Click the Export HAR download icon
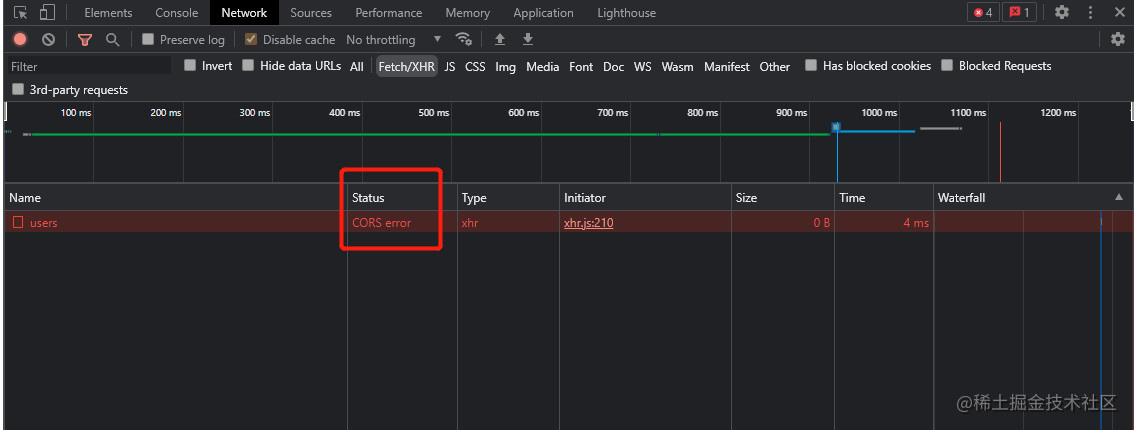The image size is (1134, 430). [x=528, y=39]
